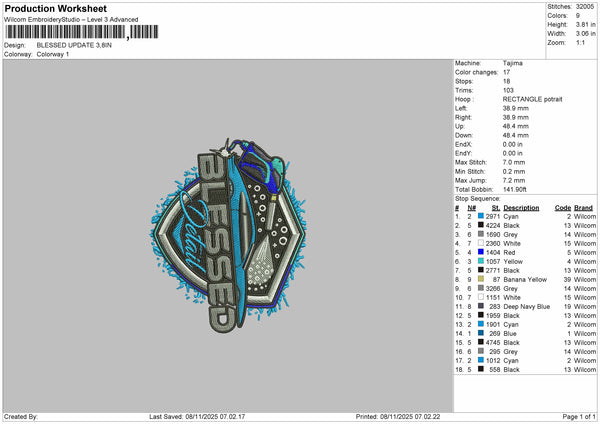Click the Brand column header

point(583,208)
